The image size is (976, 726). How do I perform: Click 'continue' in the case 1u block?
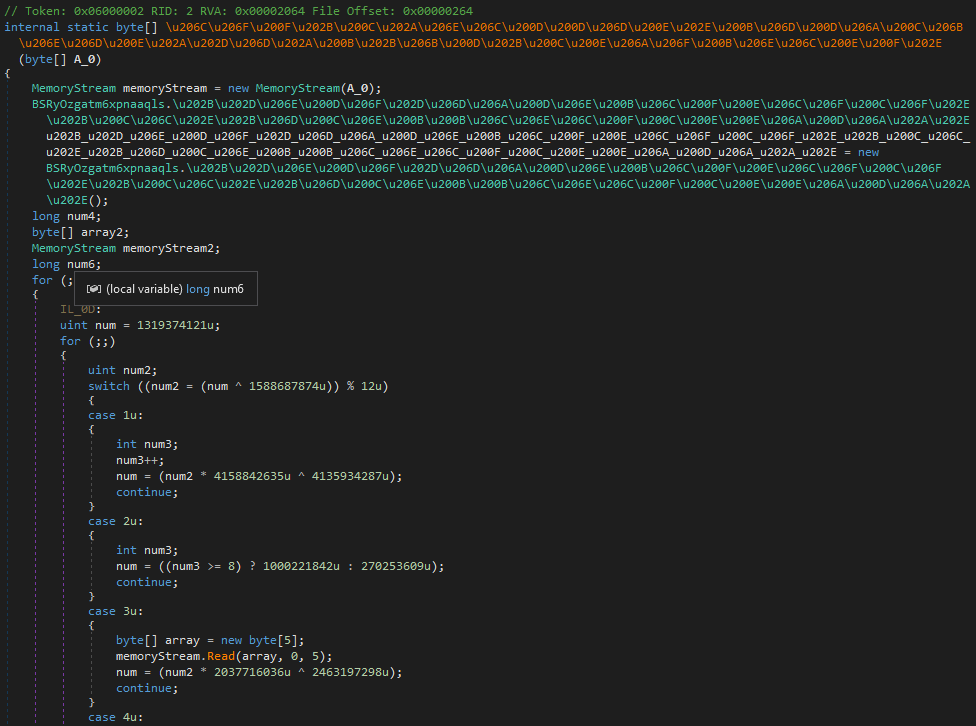click(x=144, y=492)
